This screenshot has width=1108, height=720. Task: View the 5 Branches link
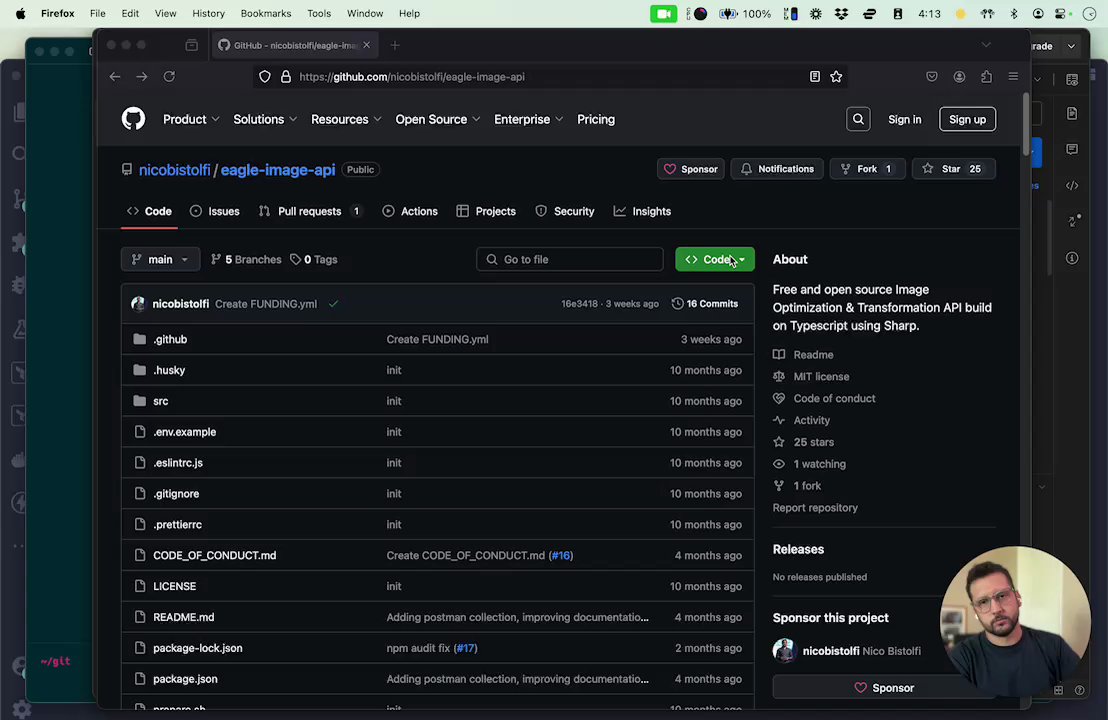tap(246, 259)
